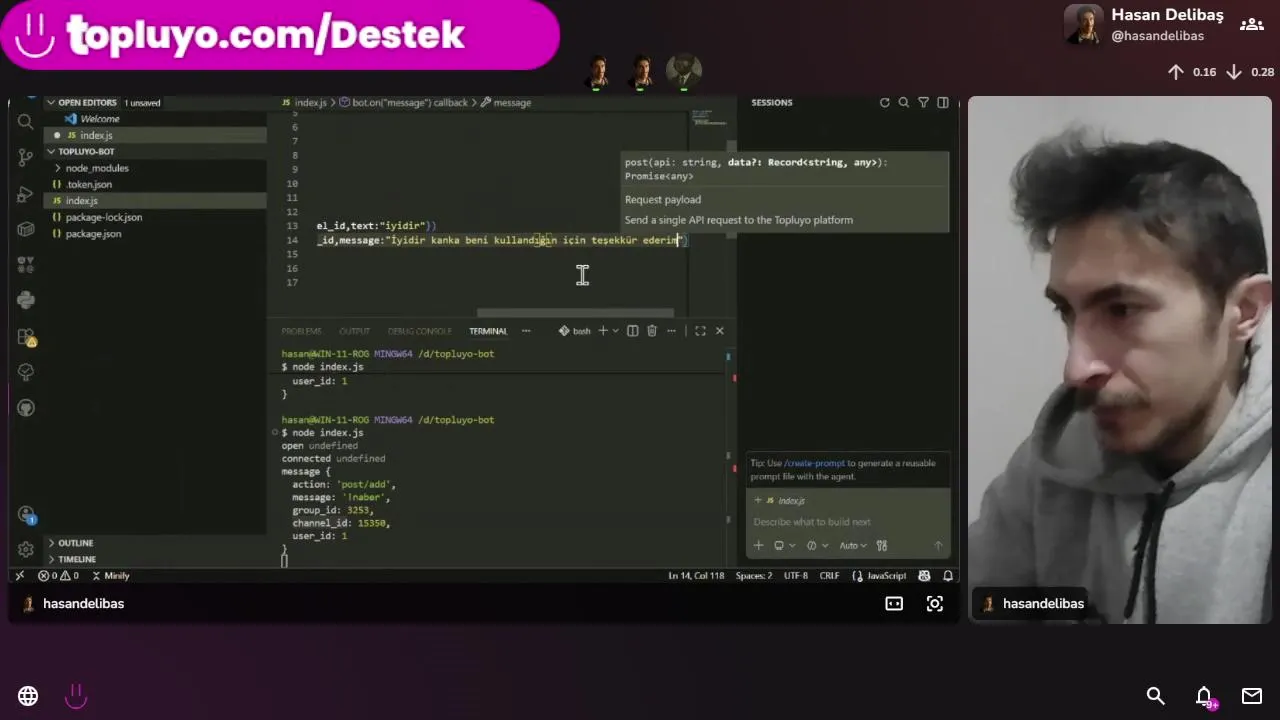Expand the TIMELINE section
This screenshot has width=1280, height=720.
(77, 559)
